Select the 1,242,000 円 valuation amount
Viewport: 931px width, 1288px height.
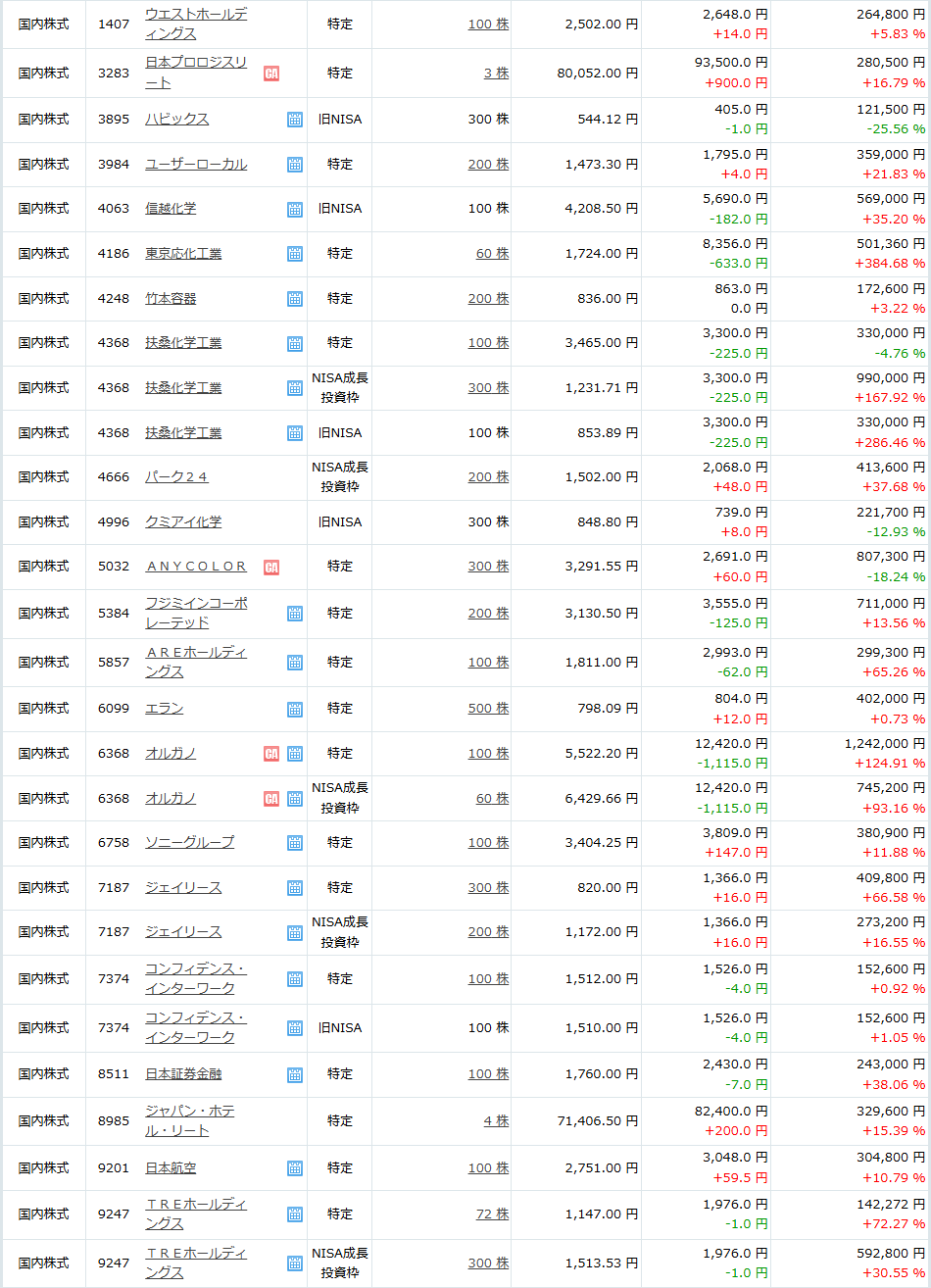[x=884, y=743]
